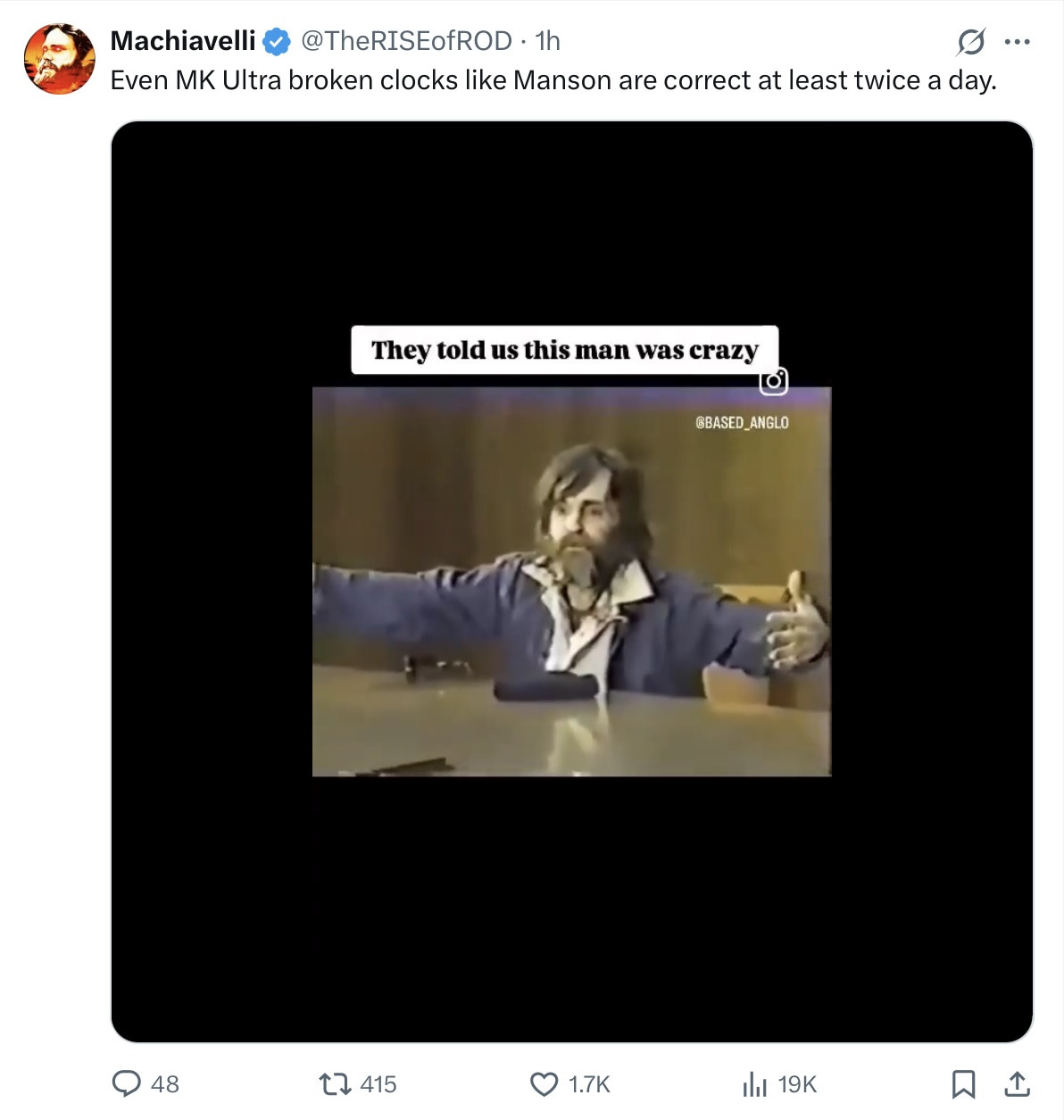Viewport: 1064px width, 1120px height.
Task: Click the share upload arrow icon
Action: 1017,1083
